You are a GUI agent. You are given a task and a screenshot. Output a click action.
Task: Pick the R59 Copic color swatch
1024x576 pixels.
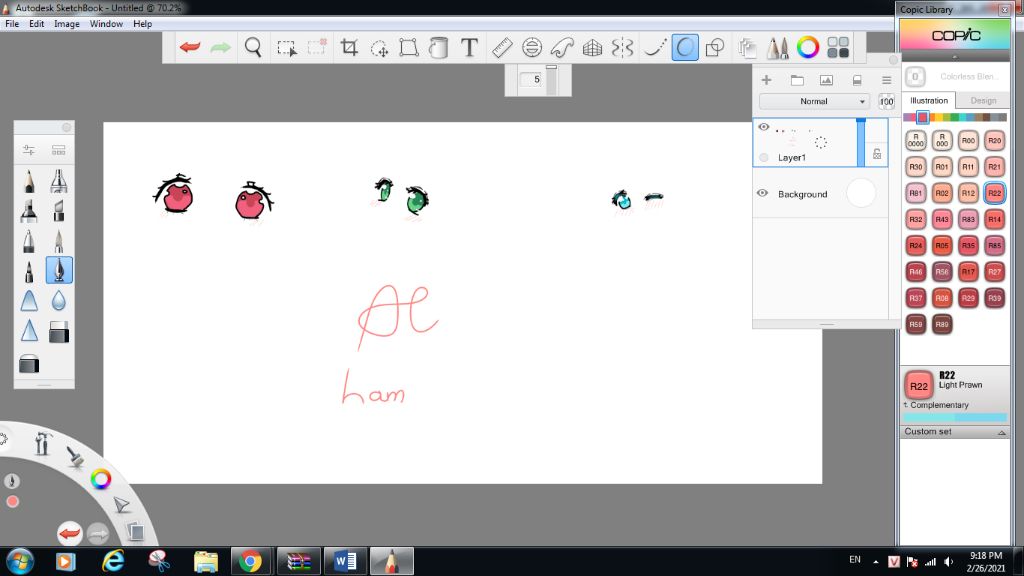[x=916, y=324]
